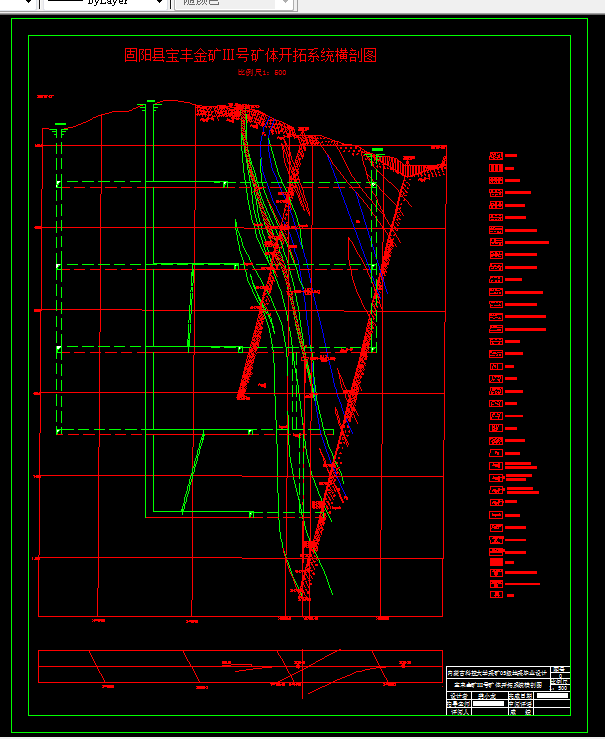Select the red drawing title 固阳县宝丰金矿III号矿体开拓系统横剖图
Viewport: 605px width, 739px height.
[x=250, y=55]
